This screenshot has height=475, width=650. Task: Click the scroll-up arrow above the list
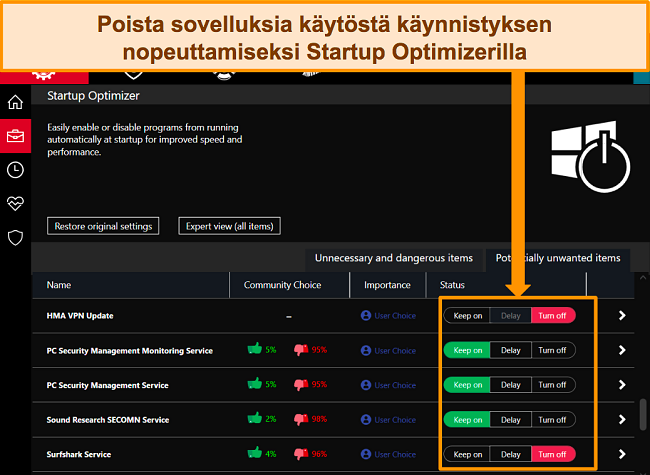(x=643, y=278)
